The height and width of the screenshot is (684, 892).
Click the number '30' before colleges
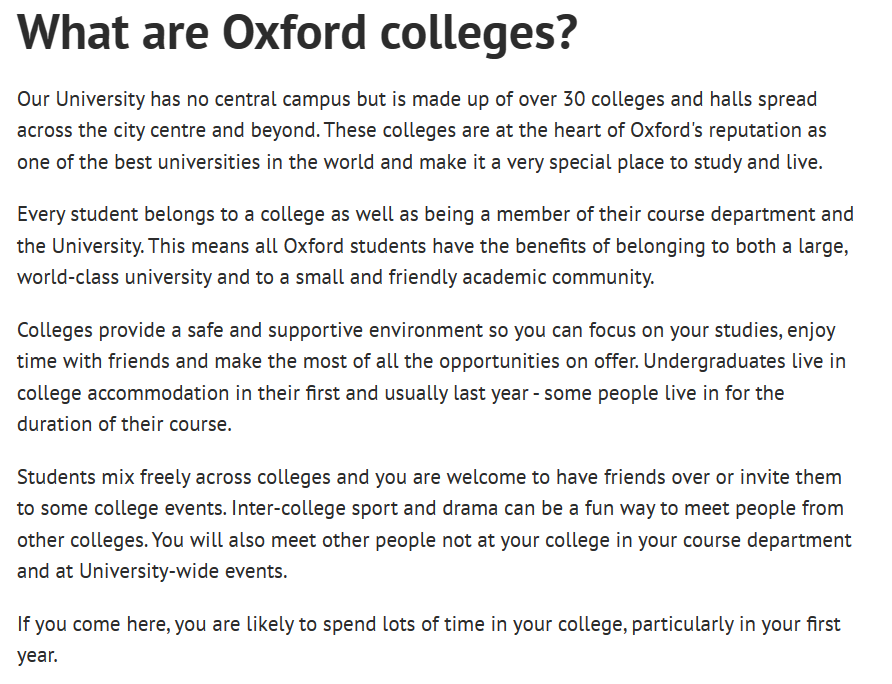pos(574,99)
